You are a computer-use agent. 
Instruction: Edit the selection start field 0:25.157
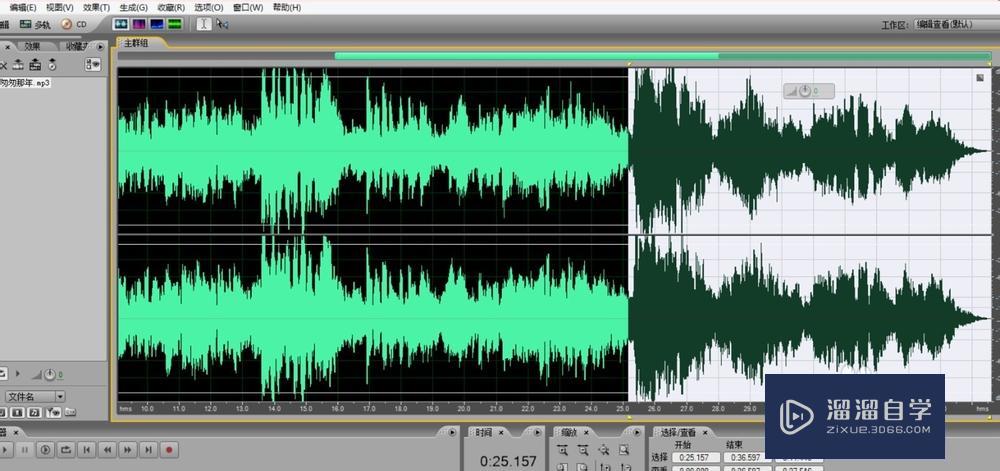[696, 457]
